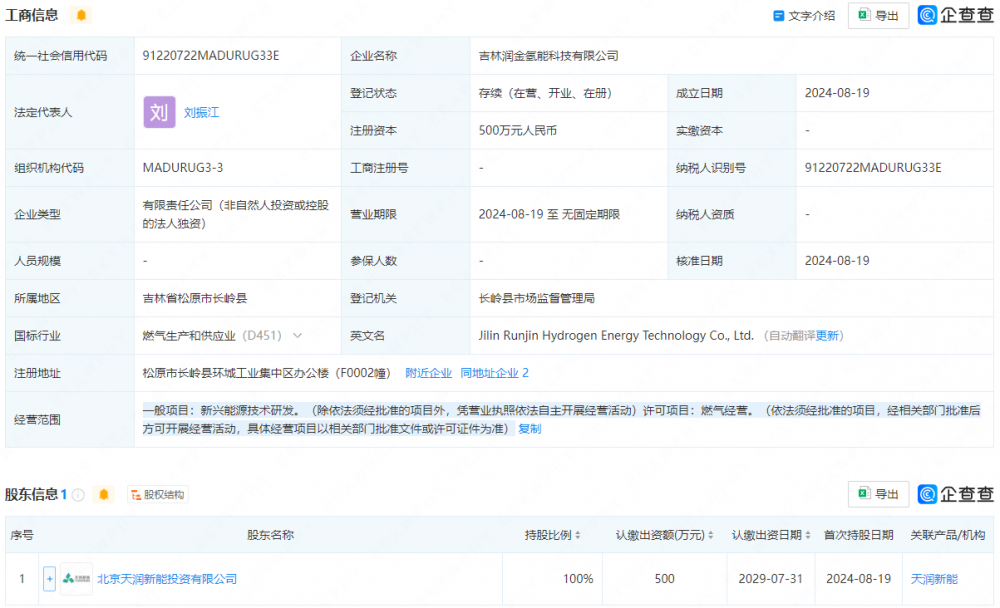Click the 纳税人资质 field label
This screenshot has height=608, width=1000.
click(x=705, y=214)
